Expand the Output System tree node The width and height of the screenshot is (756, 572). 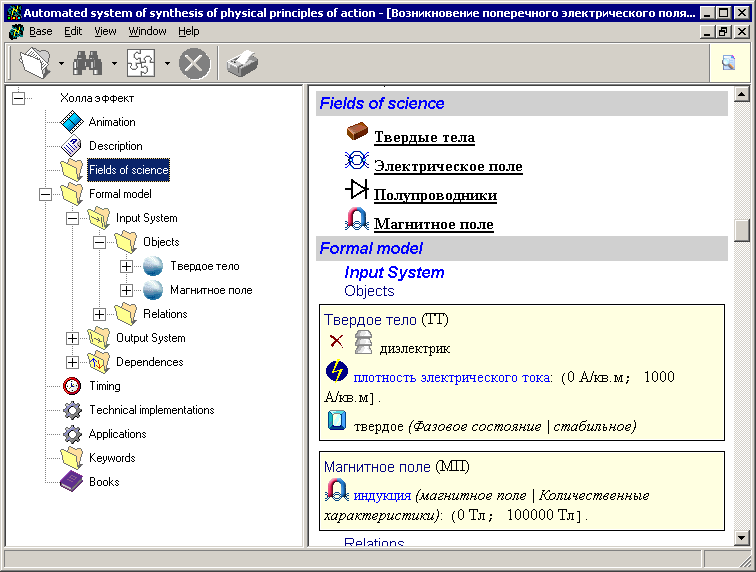pyautogui.click(x=72, y=338)
